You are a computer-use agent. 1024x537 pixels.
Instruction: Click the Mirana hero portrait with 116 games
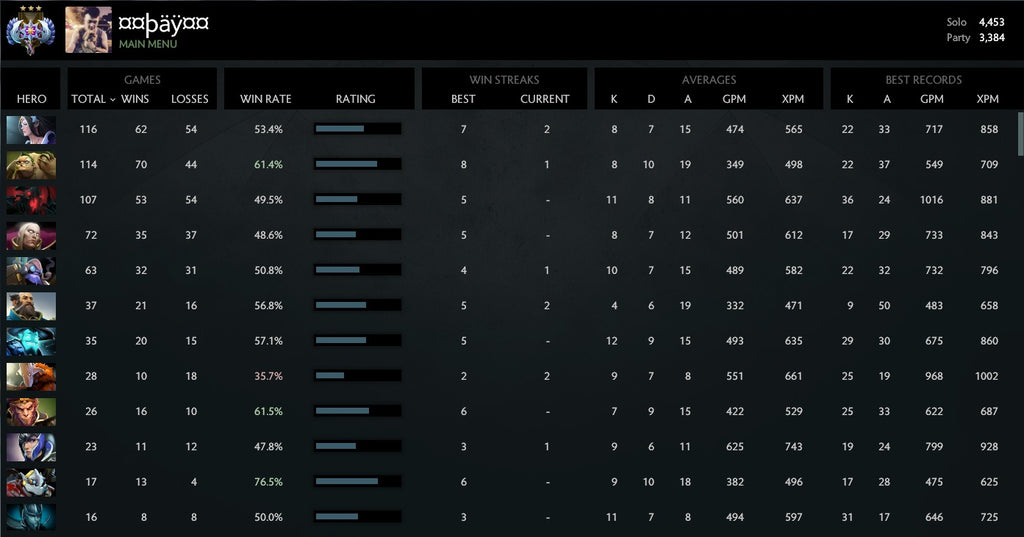coord(31,129)
